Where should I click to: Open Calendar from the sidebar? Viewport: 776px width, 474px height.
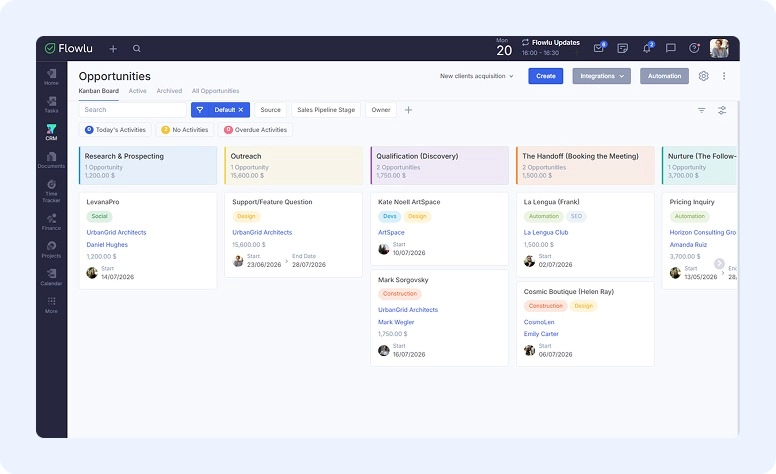click(x=51, y=278)
